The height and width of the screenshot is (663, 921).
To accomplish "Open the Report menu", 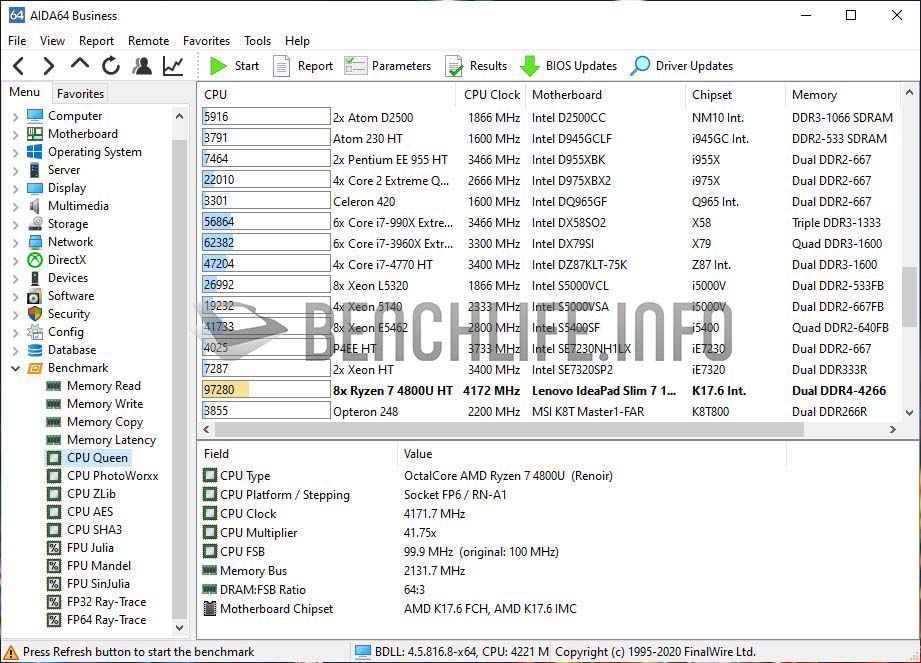I will point(96,41).
